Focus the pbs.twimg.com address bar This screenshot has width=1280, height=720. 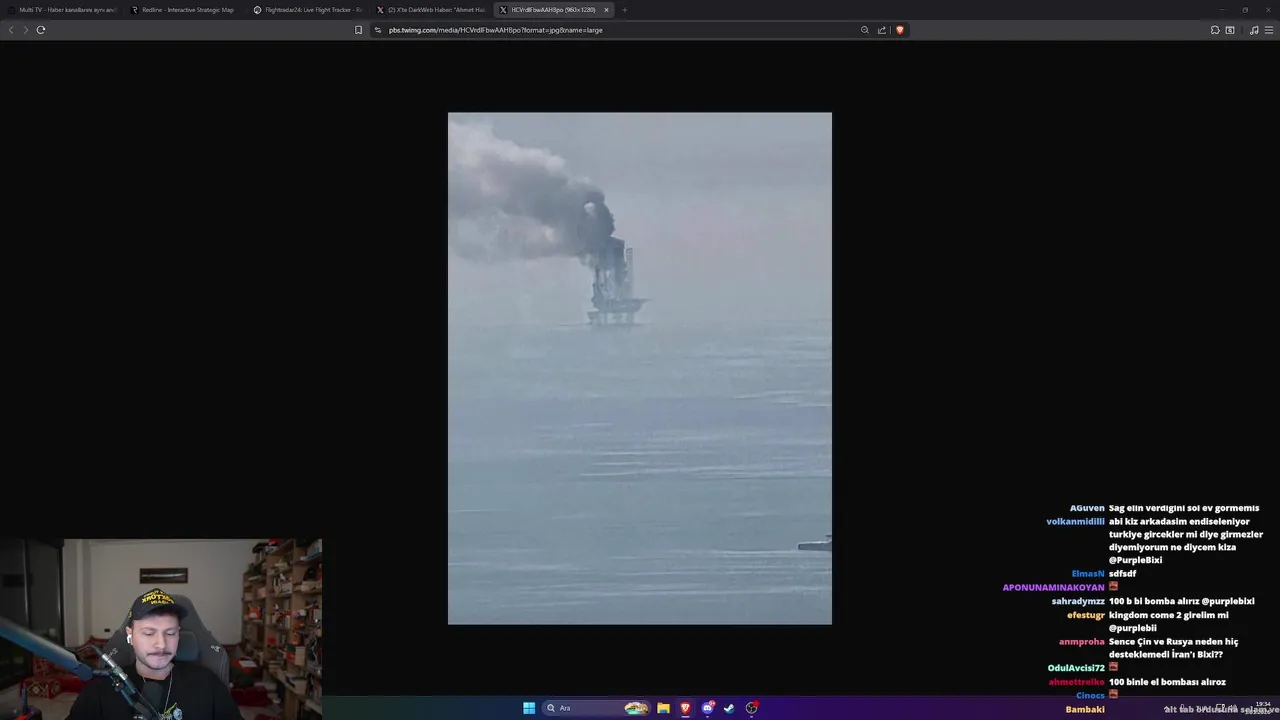[620, 30]
